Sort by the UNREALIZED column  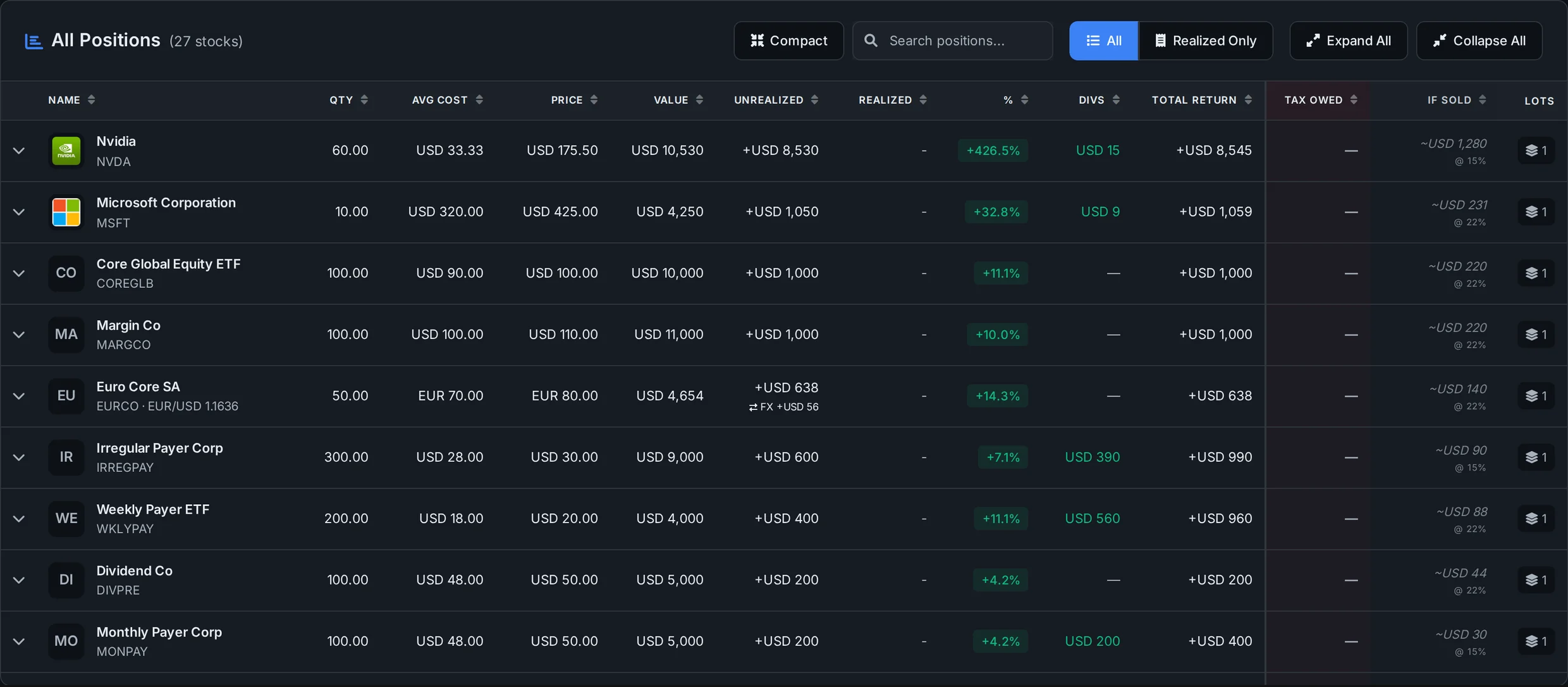(x=776, y=100)
